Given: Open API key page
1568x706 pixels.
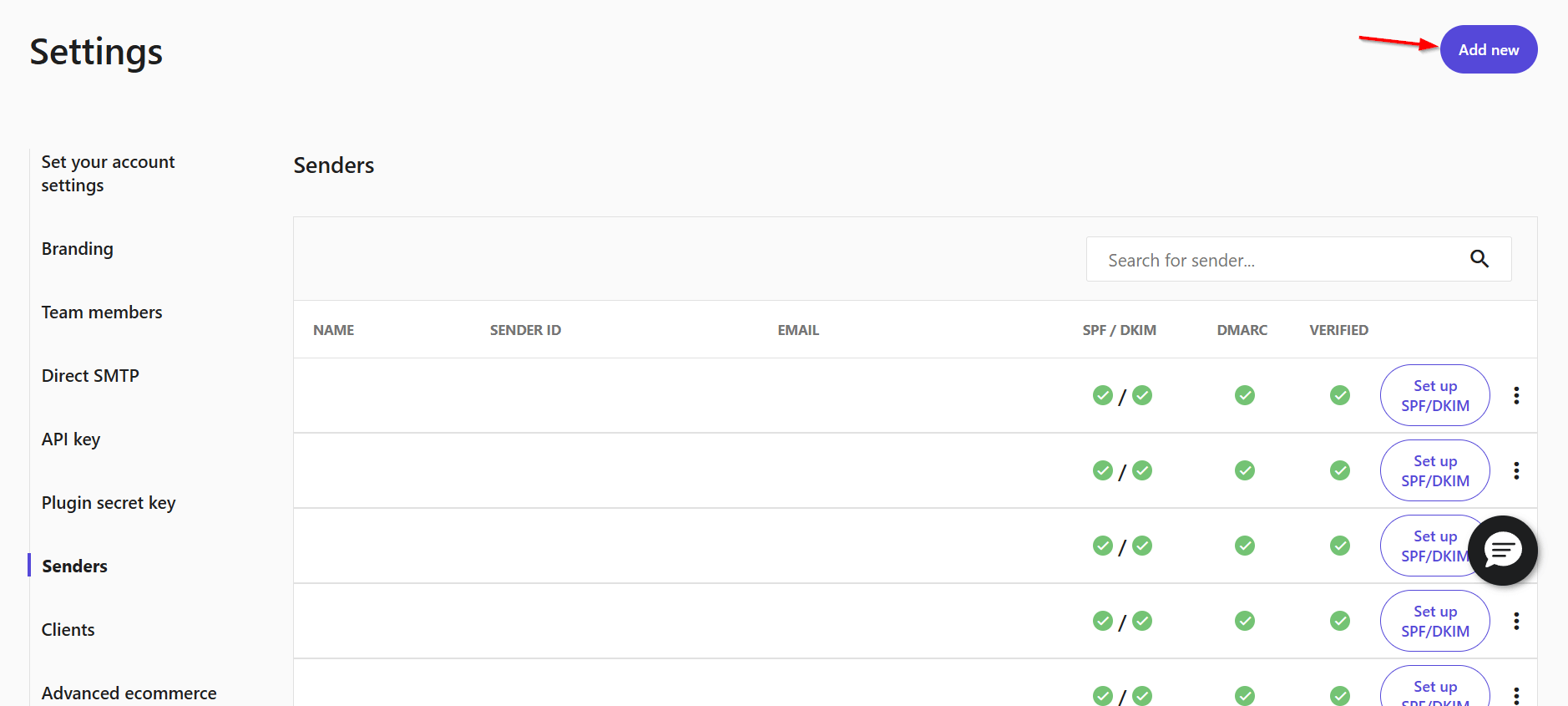Looking at the screenshot, I should 71,439.
